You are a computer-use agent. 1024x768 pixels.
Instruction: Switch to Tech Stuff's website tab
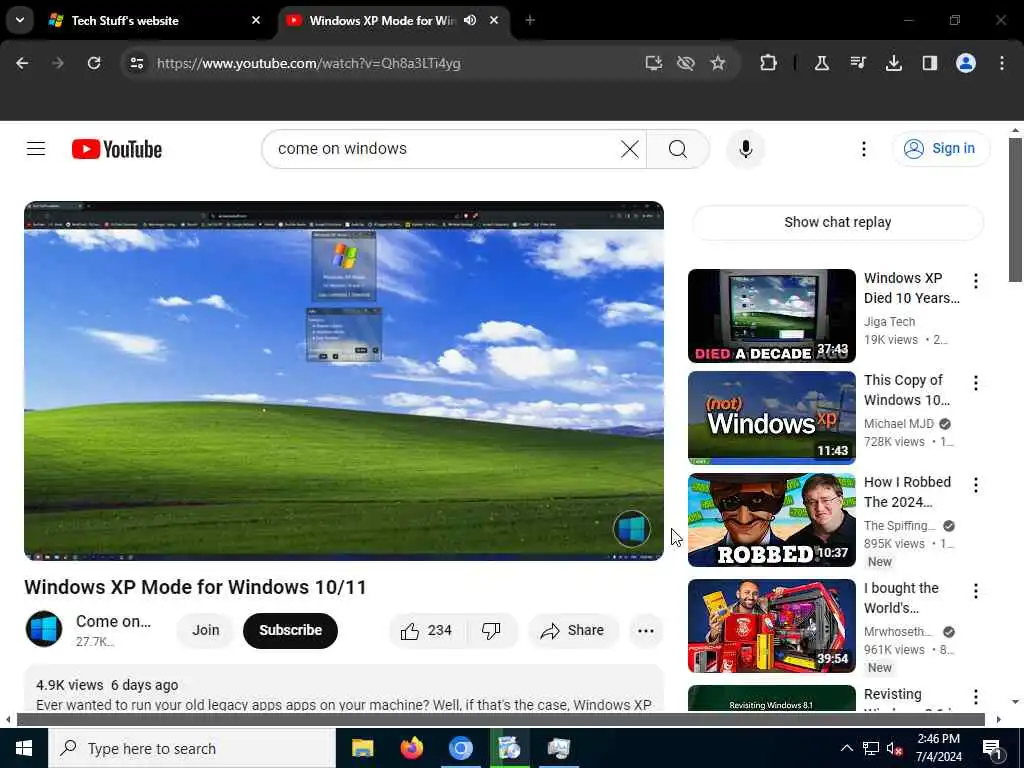(x=150, y=20)
